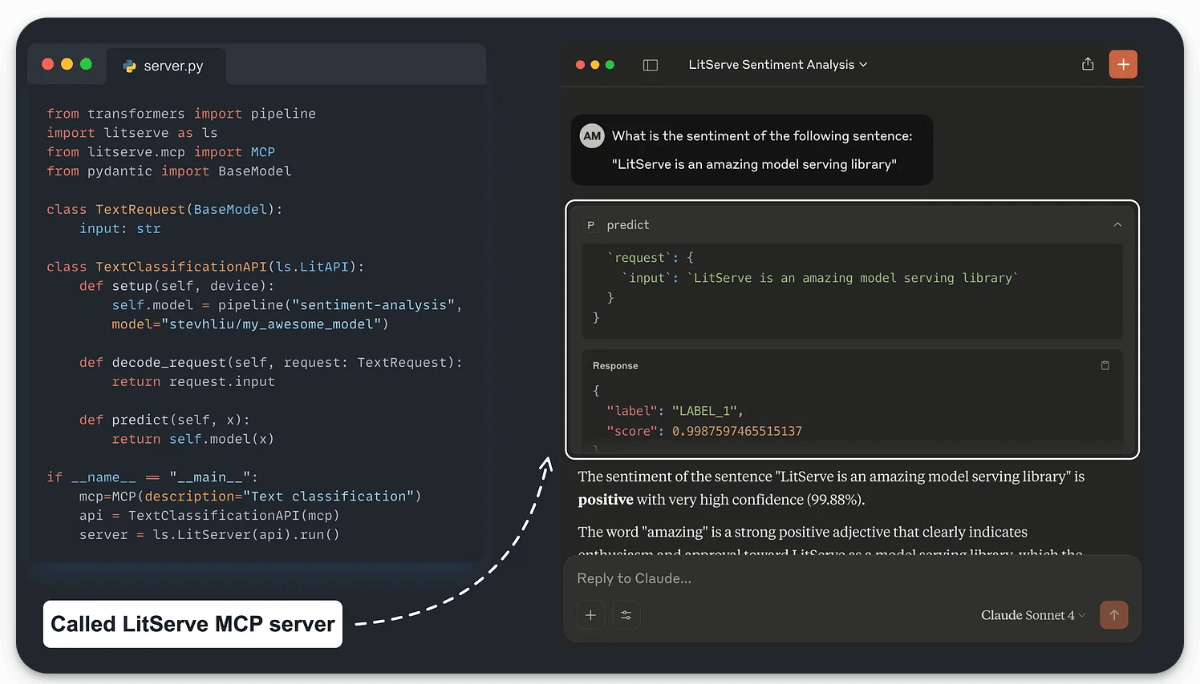The image size is (1200, 684).
Task: Click the "predict" tool name label
Action: pyautogui.click(x=628, y=226)
